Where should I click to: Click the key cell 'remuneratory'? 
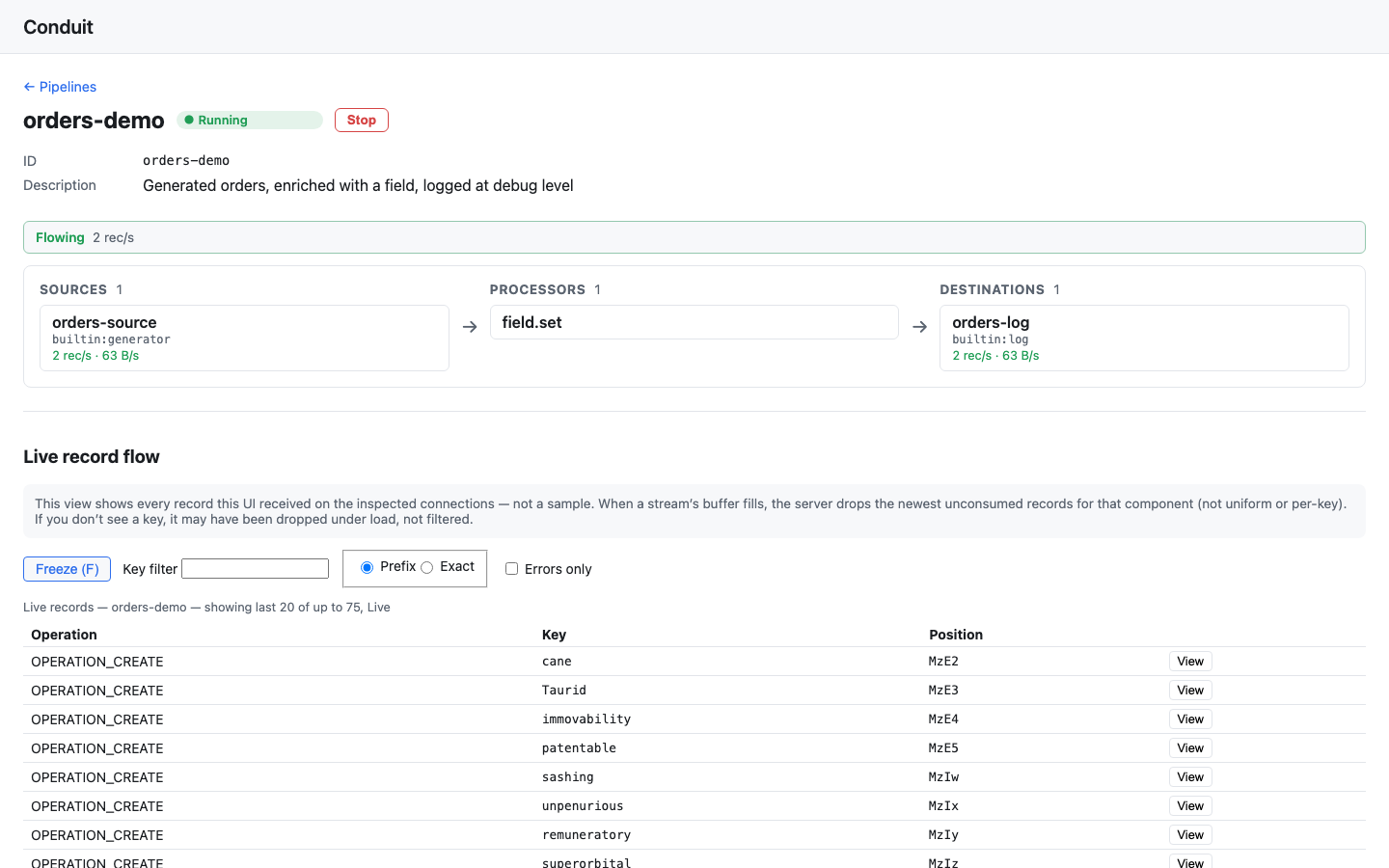(586, 835)
